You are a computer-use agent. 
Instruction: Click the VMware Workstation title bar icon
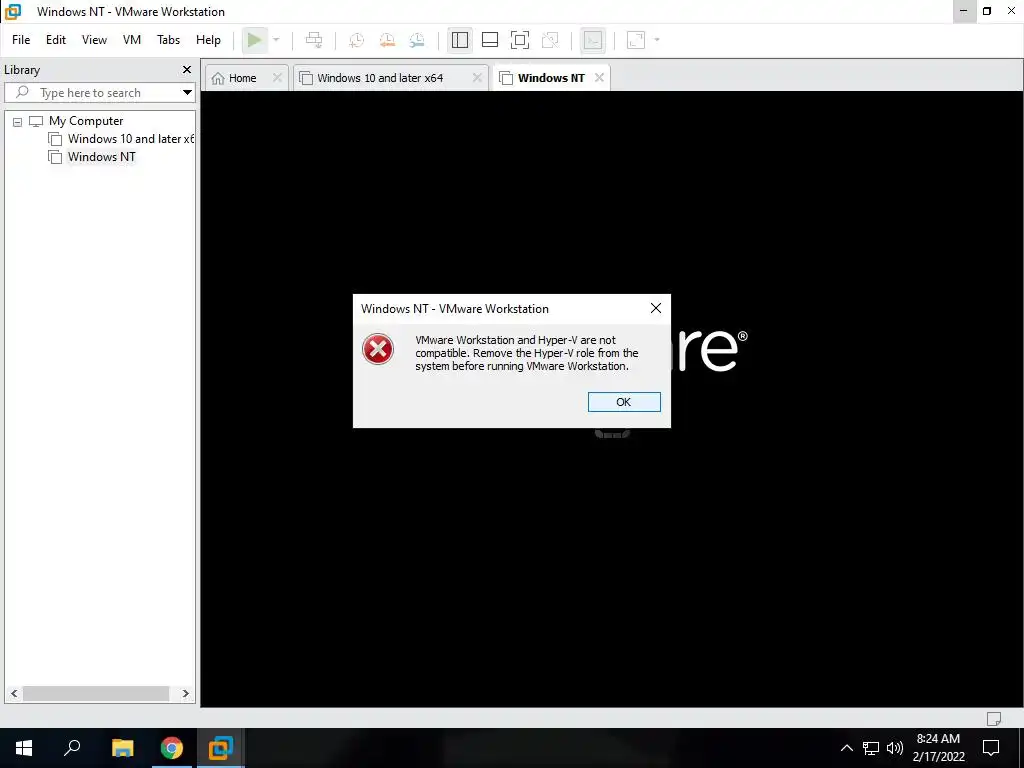(13, 11)
